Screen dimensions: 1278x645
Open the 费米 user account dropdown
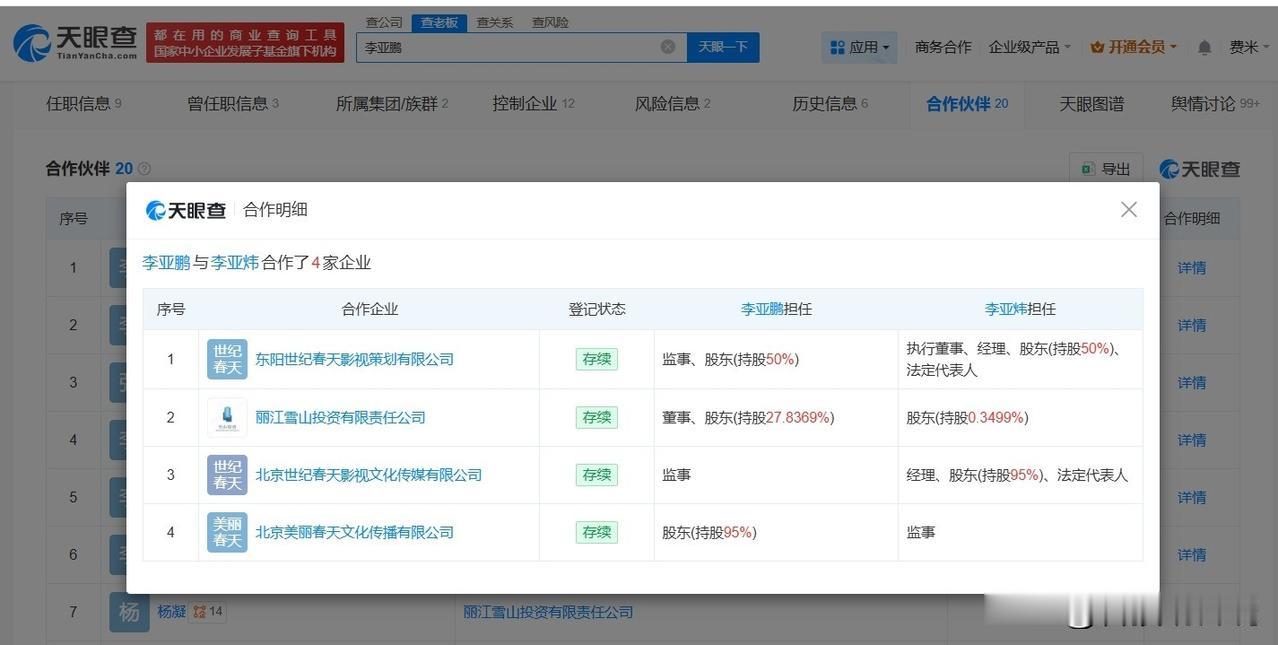coord(1248,47)
